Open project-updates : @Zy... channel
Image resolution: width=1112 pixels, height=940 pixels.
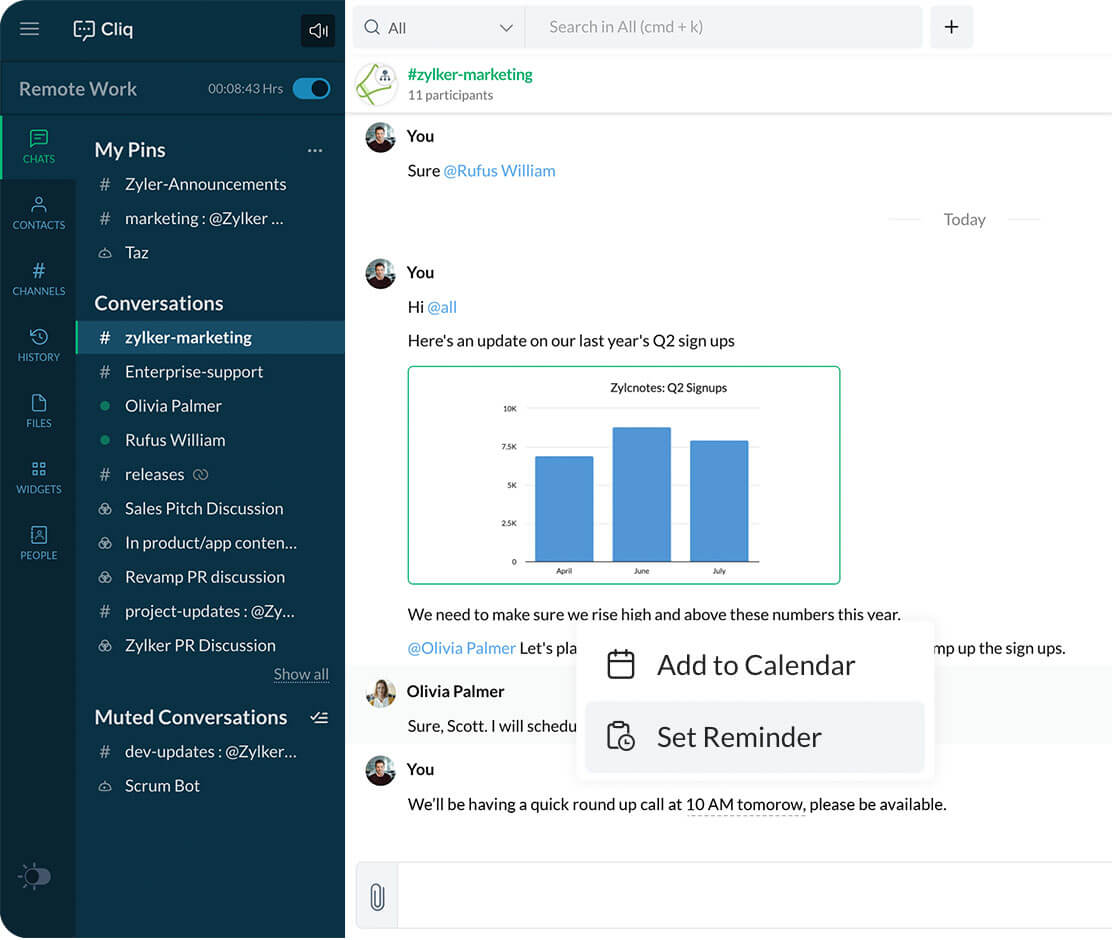pyautogui.click(x=210, y=611)
